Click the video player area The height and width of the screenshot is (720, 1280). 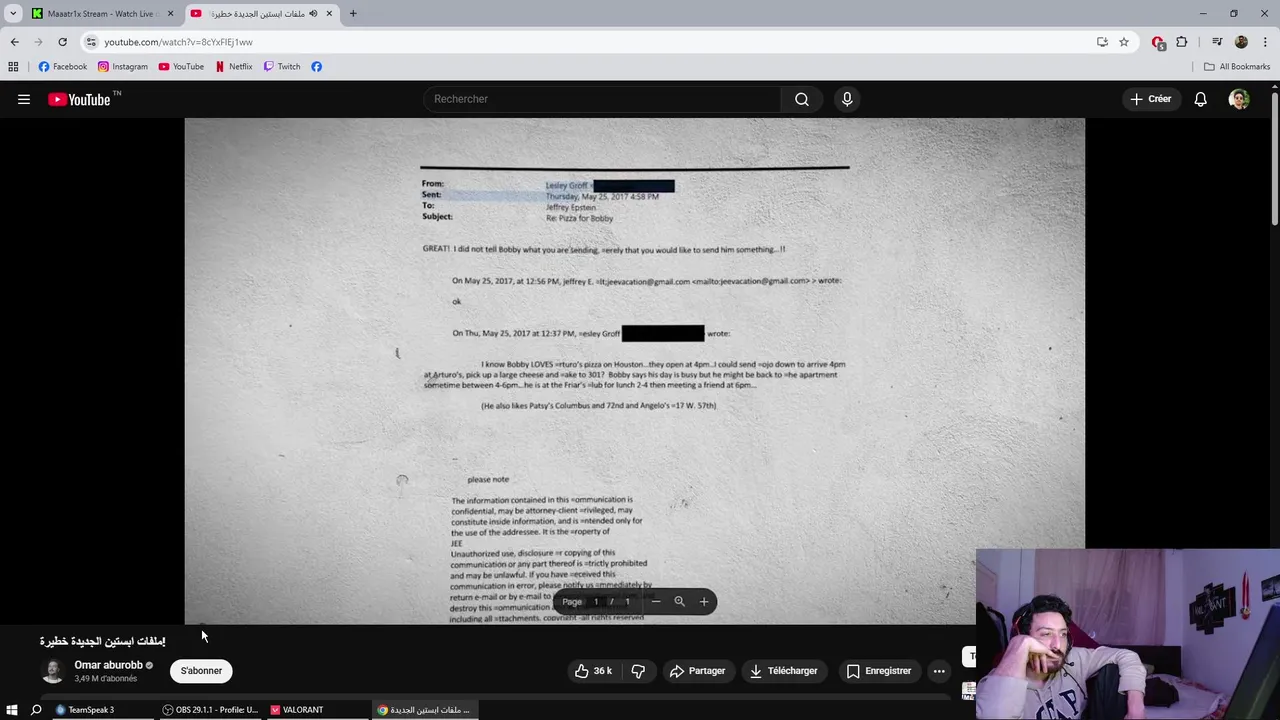tap(634, 371)
